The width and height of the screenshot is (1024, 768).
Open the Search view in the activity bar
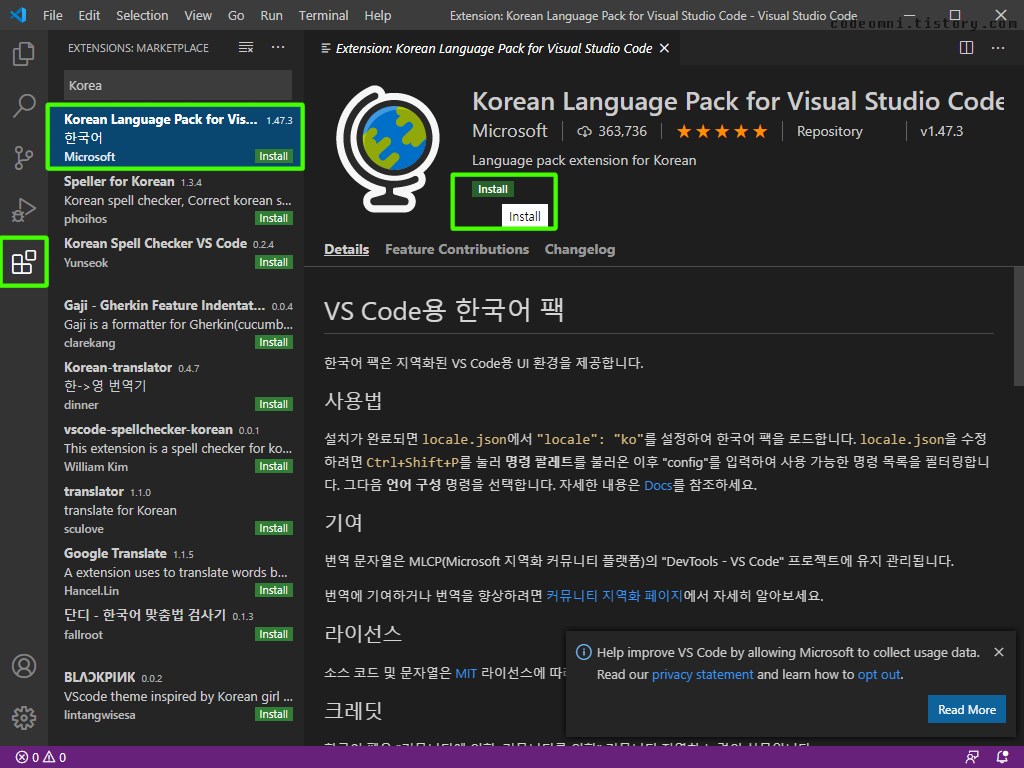tap(24, 105)
